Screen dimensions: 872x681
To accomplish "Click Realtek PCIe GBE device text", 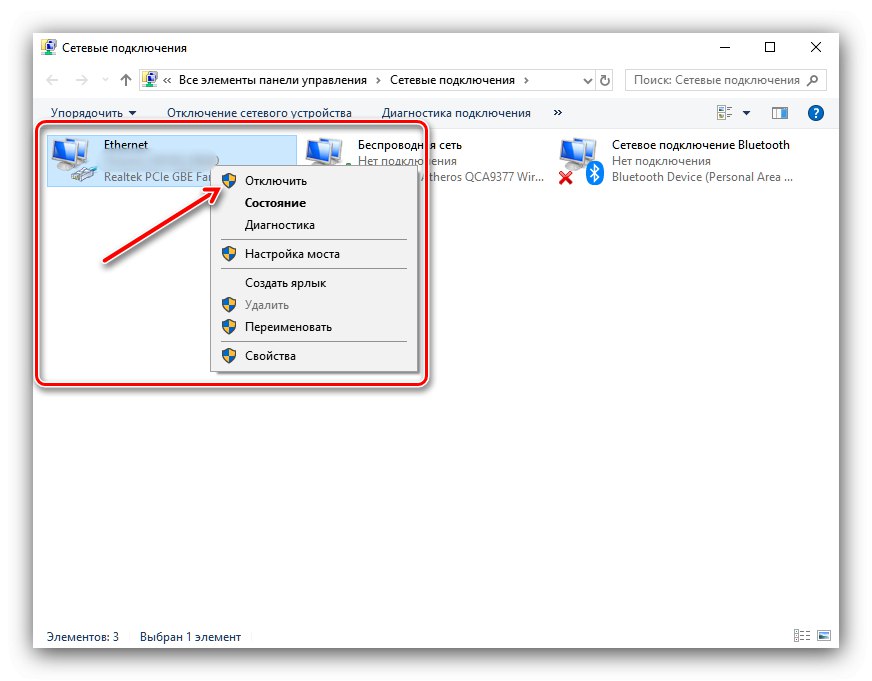I will 157,177.
